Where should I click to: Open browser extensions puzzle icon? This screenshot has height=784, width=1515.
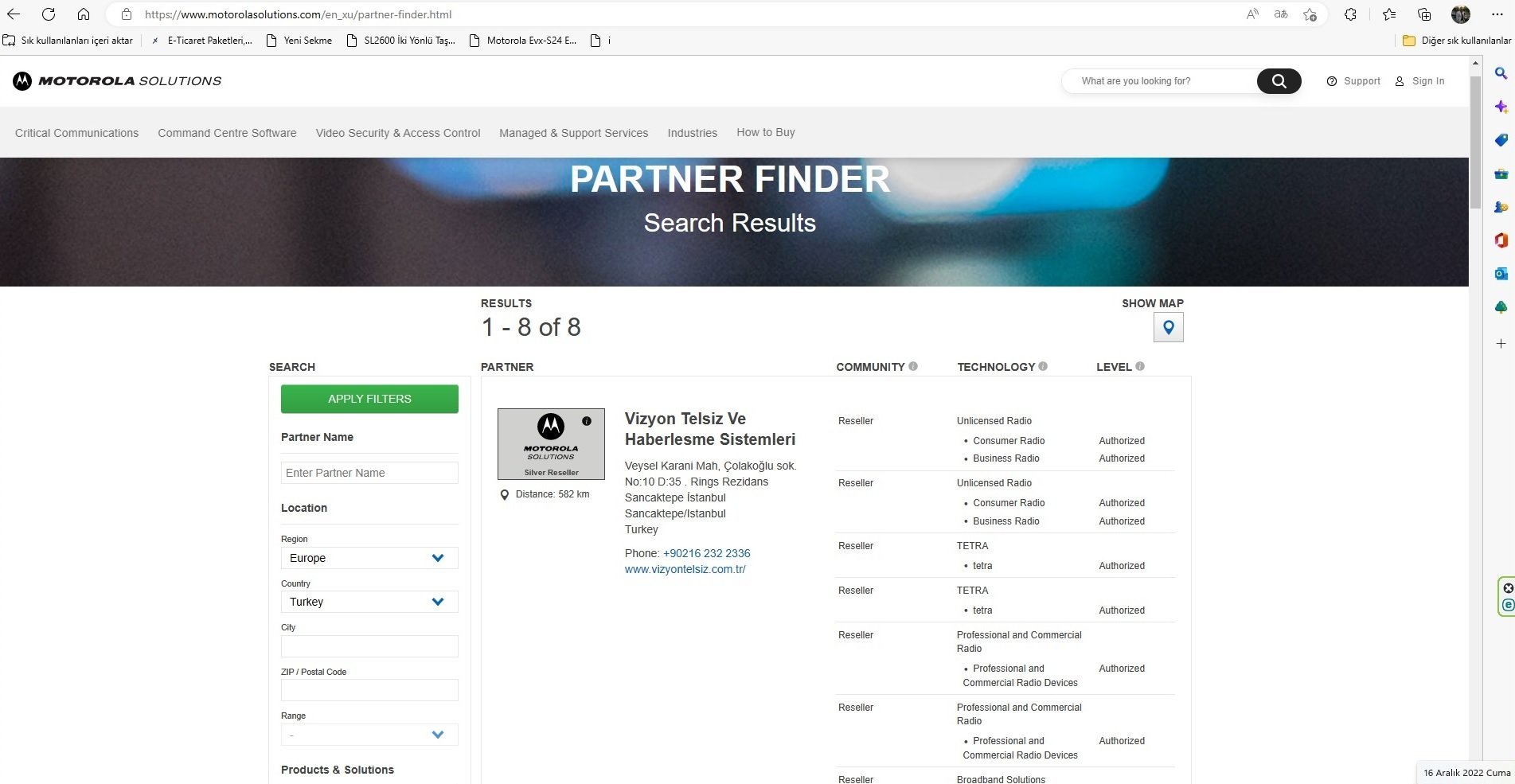pyautogui.click(x=1350, y=14)
